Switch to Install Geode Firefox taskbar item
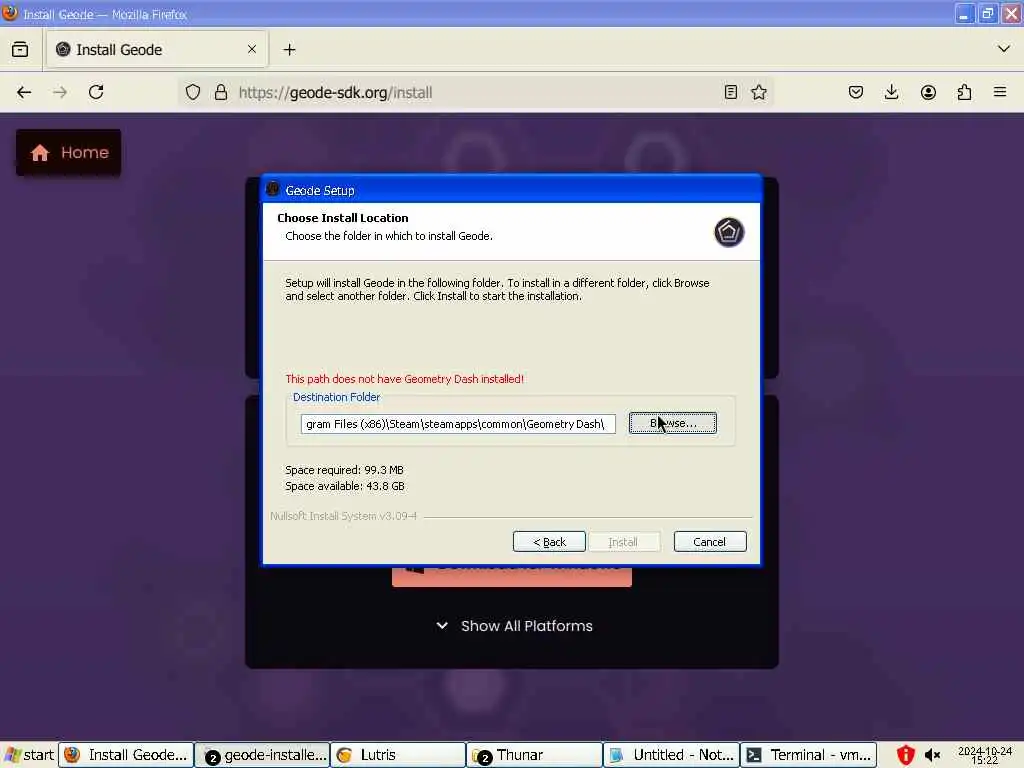Image resolution: width=1024 pixels, height=768 pixels. pyautogui.click(x=126, y=755)
